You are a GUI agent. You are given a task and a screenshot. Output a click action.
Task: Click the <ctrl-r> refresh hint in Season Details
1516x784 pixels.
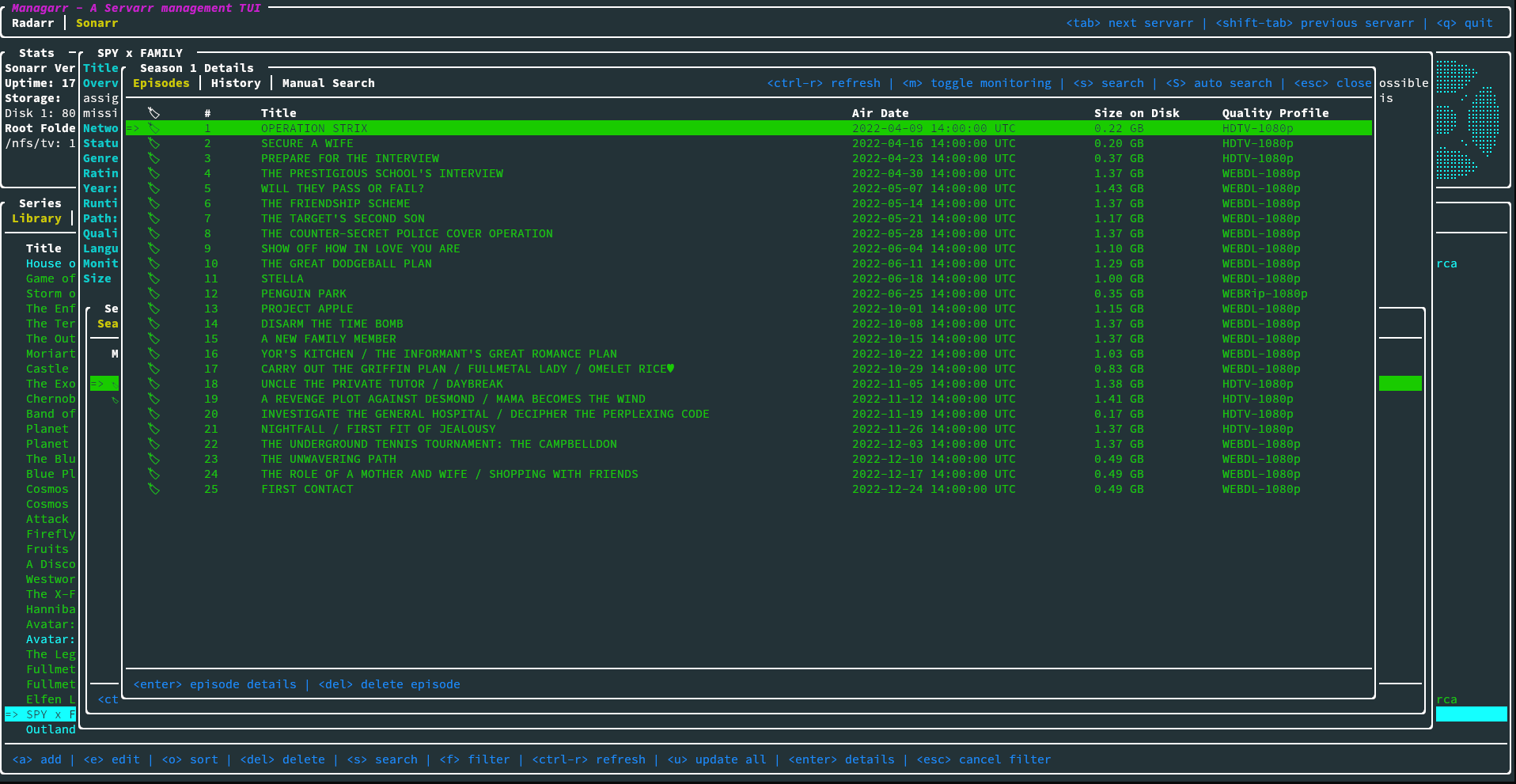[823, 83]
